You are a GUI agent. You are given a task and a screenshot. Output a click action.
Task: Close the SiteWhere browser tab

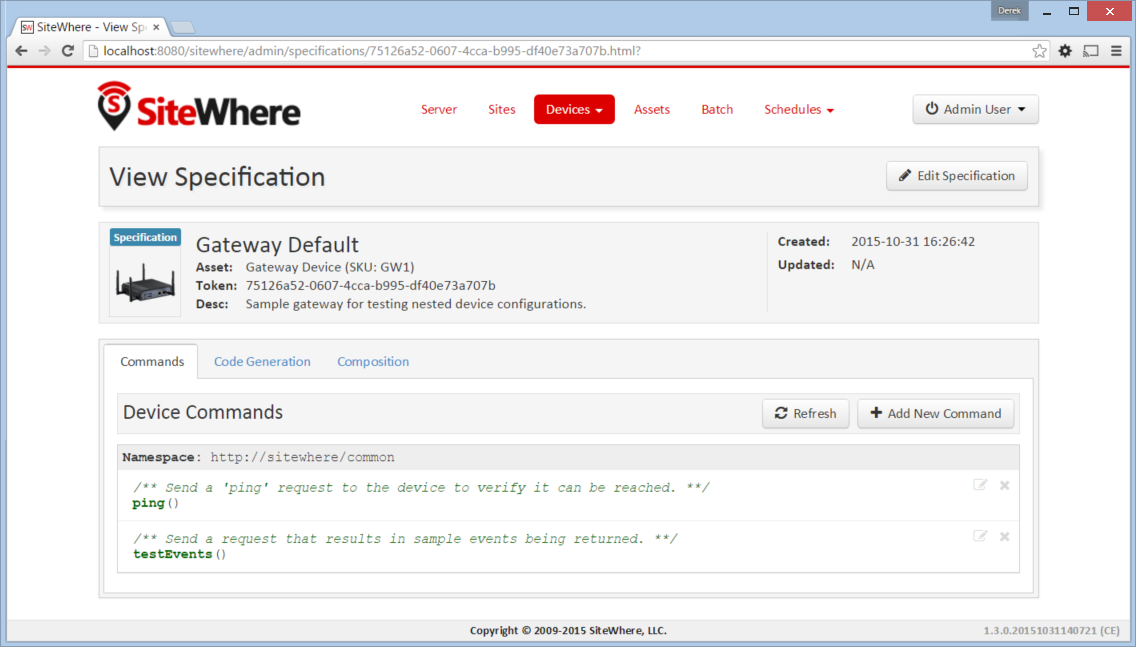click(x=156, y=28)
